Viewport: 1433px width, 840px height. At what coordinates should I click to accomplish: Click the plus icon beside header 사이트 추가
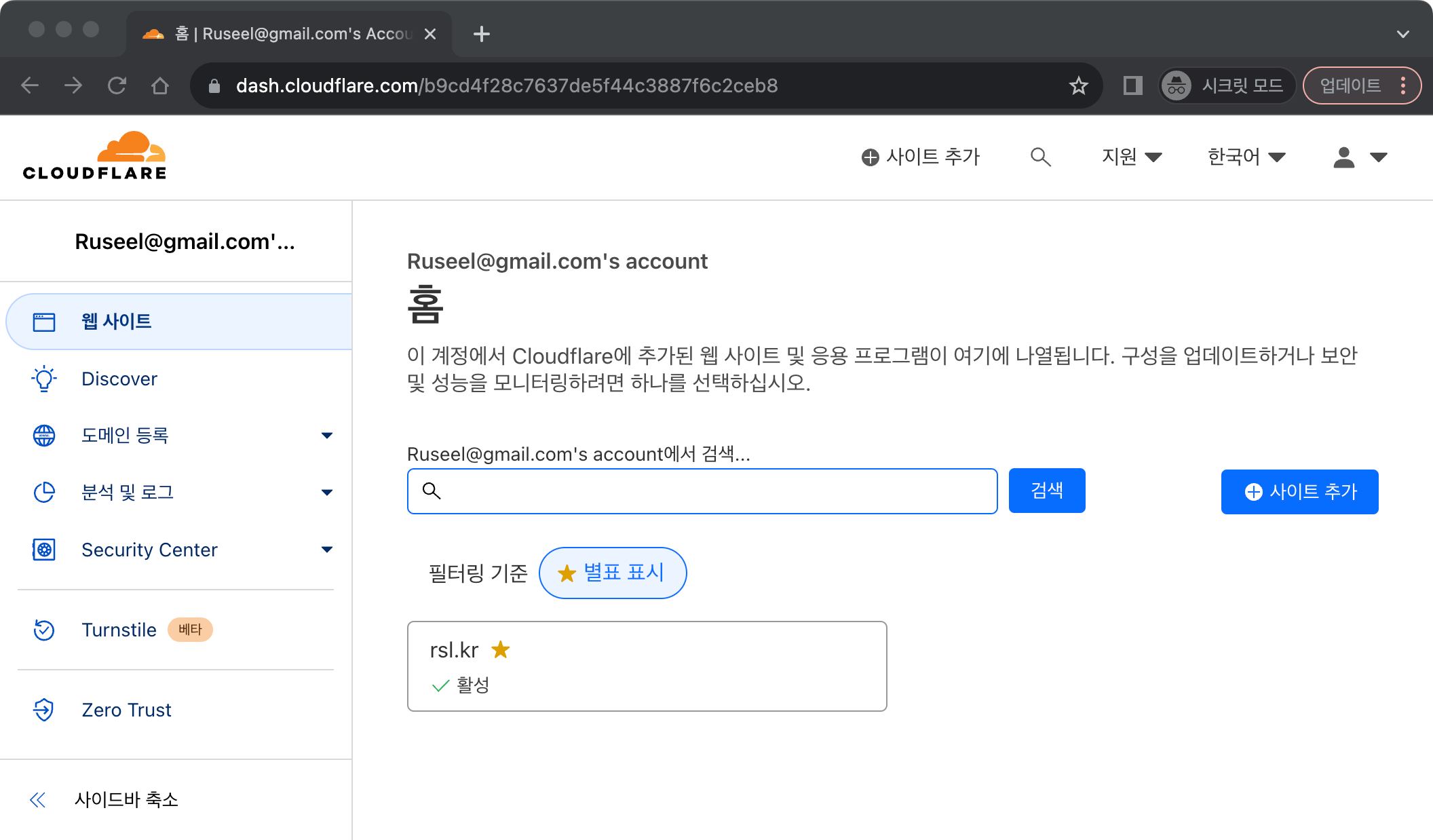870,157
